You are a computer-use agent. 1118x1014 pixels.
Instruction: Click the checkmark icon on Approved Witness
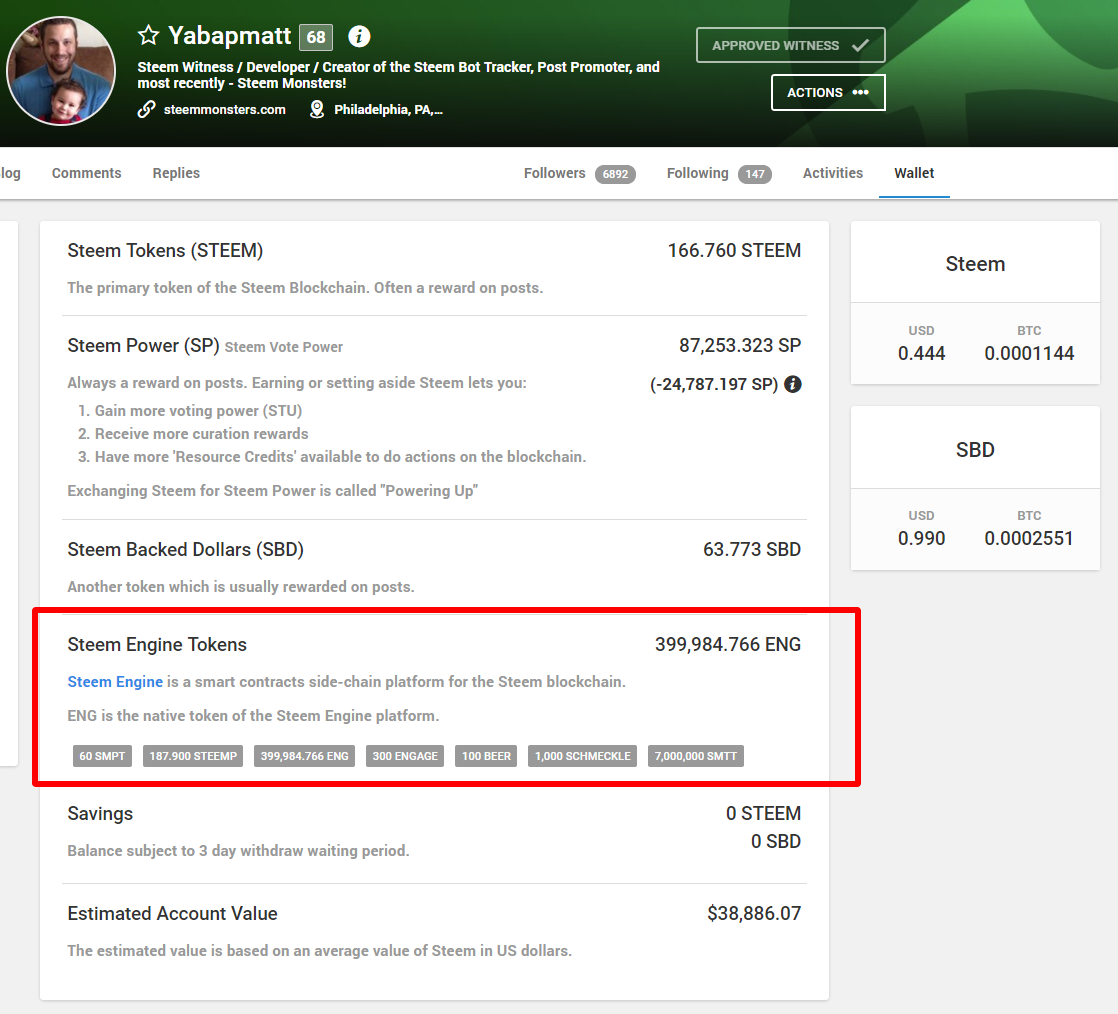861,46
